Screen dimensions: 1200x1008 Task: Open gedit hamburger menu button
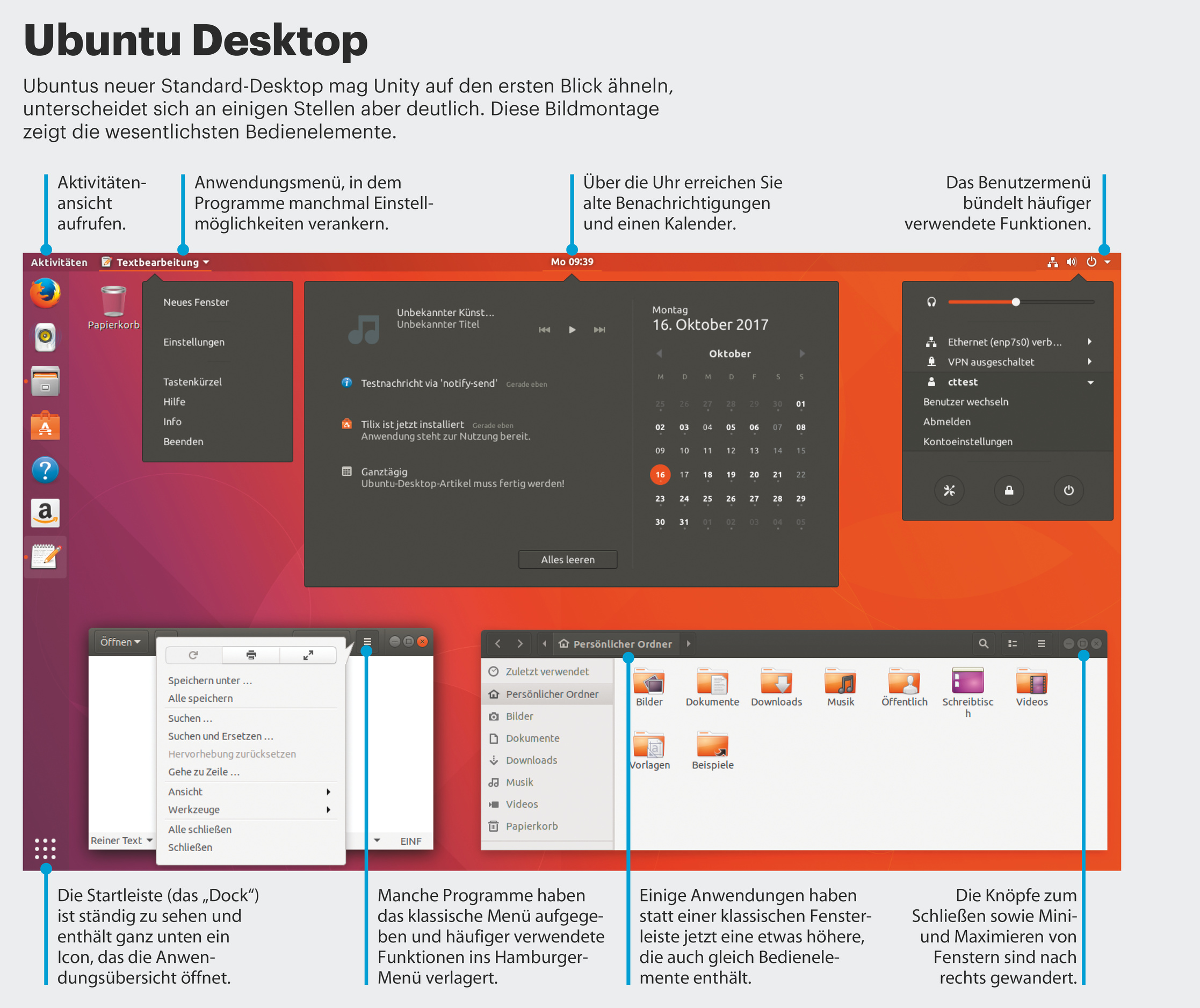click(x=367, y=642)
